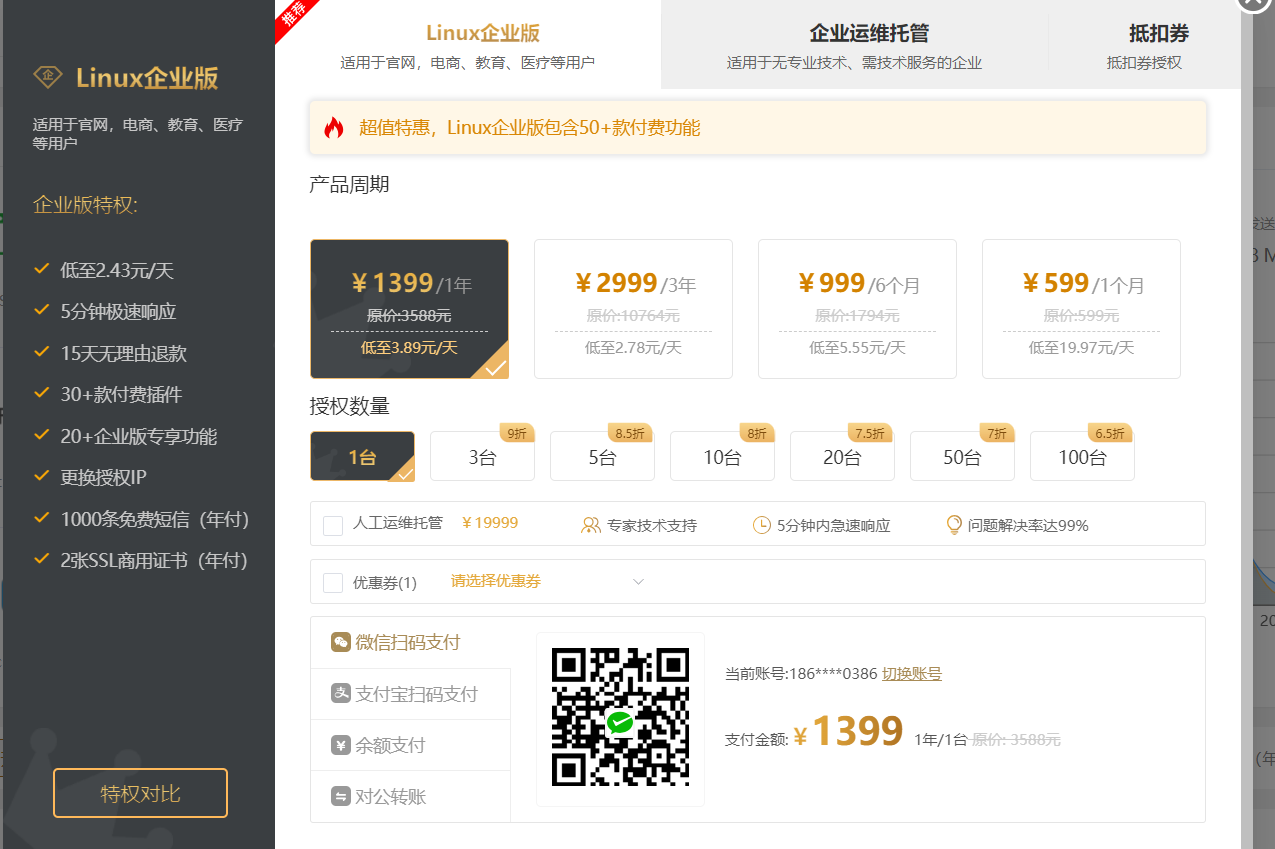Tick the 人工运维托管 checkbox

pos(333,525)
